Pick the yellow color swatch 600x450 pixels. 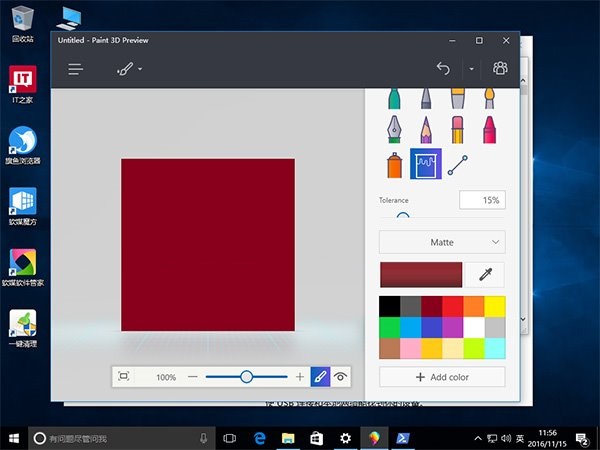coord(494,305)
